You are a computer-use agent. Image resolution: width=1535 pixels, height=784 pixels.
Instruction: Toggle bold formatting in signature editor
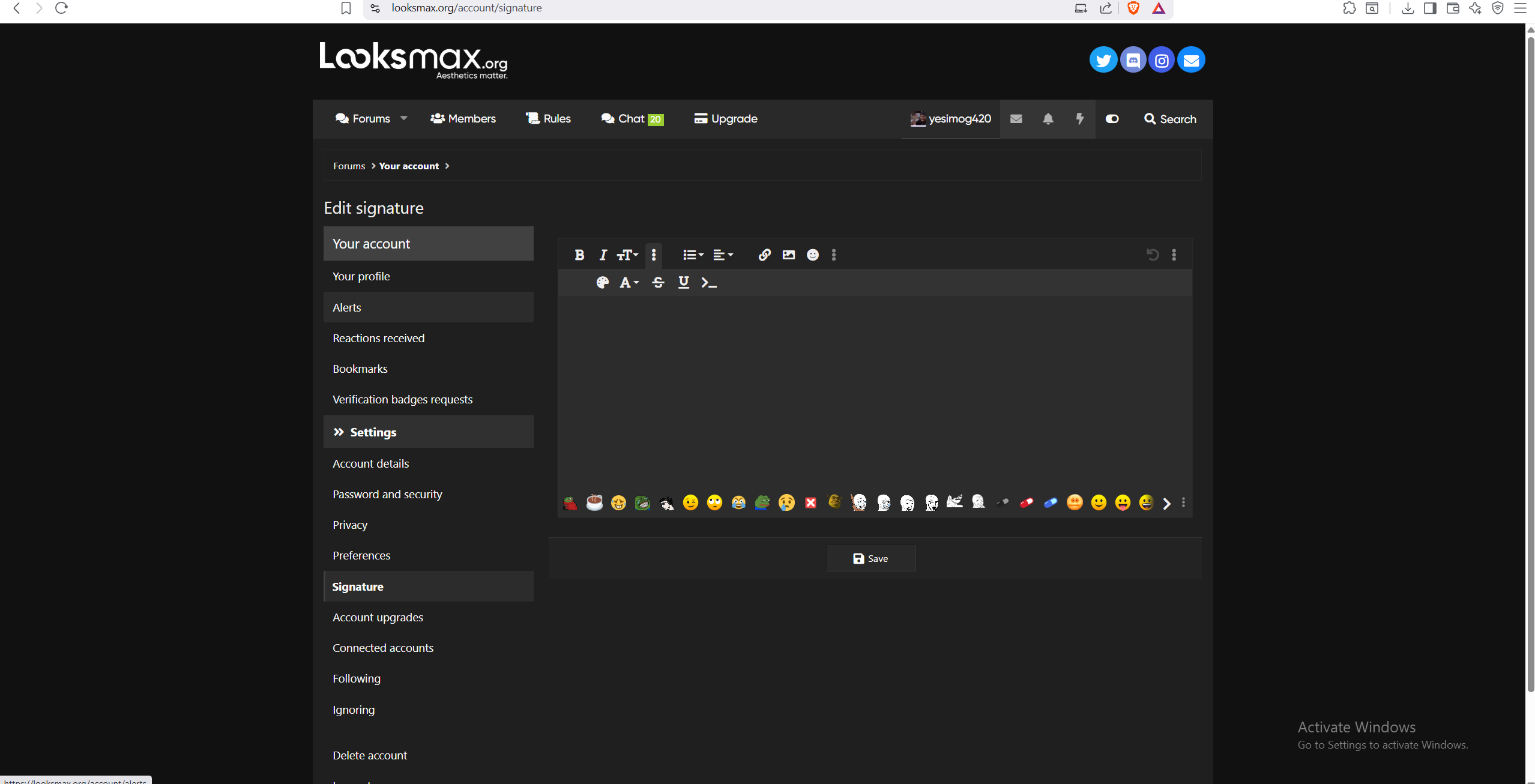coord(579,255)
